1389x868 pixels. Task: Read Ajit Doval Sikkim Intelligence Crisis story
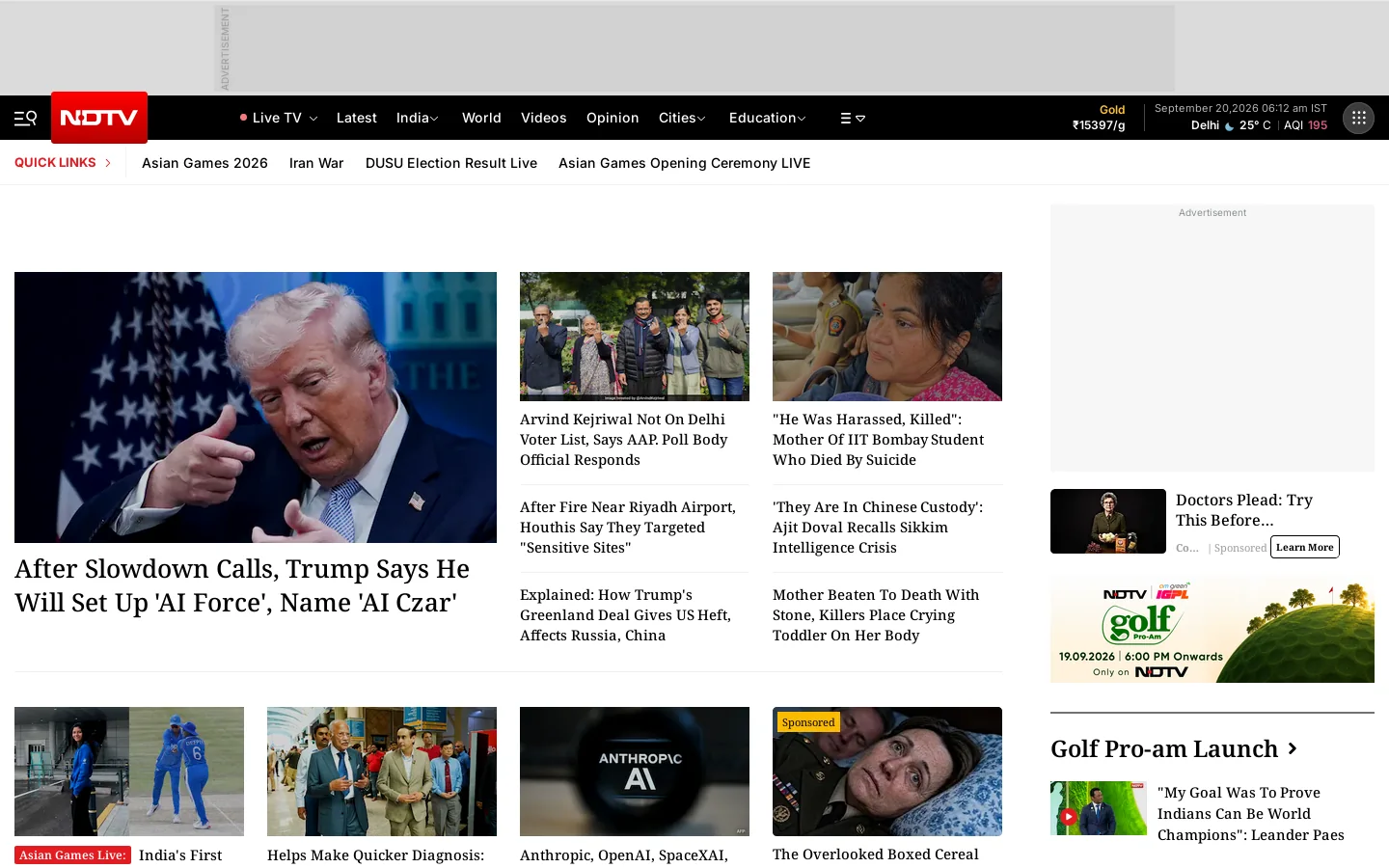pos(878,528)
